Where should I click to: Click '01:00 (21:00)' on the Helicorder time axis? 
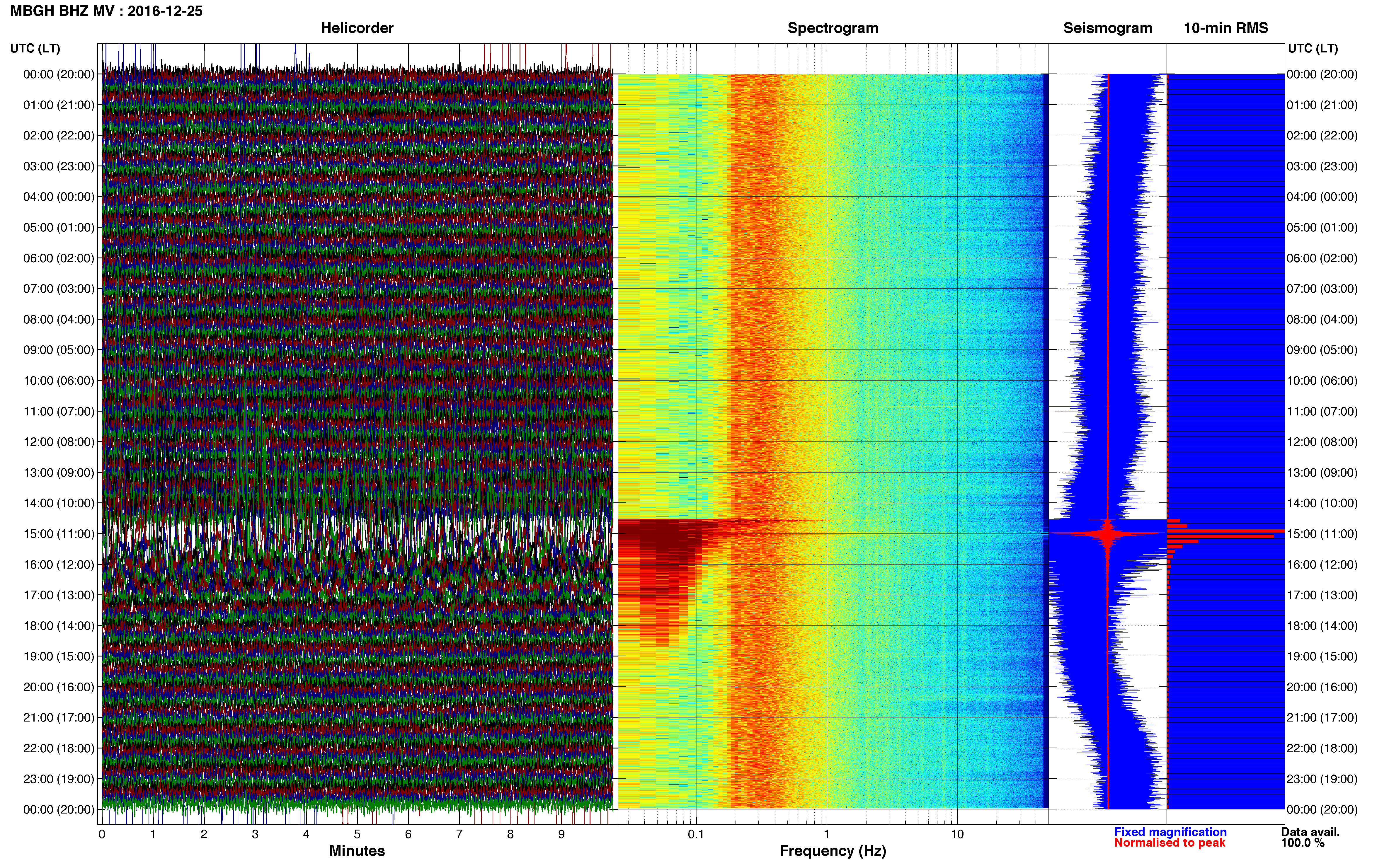pos(59,105)
